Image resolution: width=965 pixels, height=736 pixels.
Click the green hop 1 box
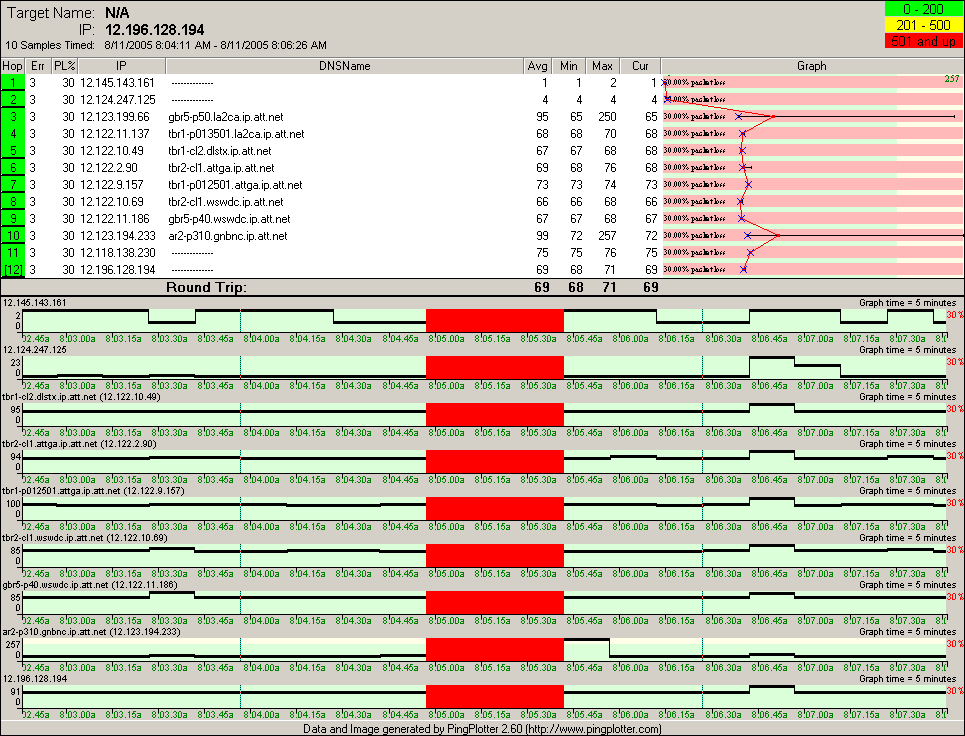pyautogui.click(x=13, y=82)
